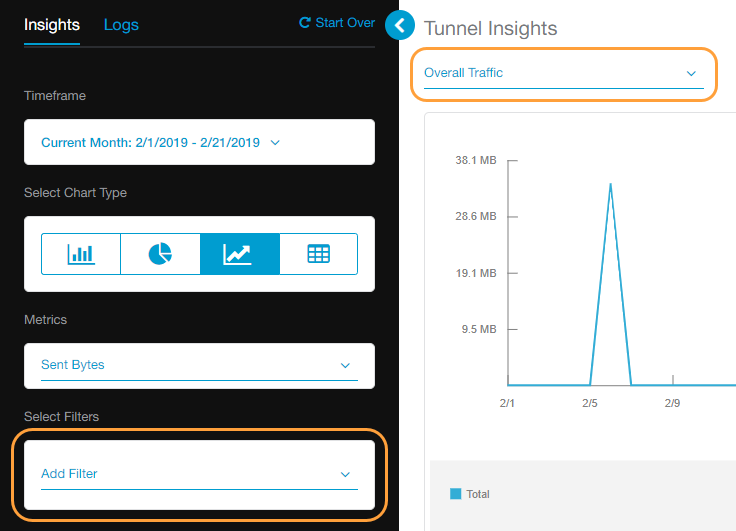Click the blue Total legend swatch

(456, 494)
